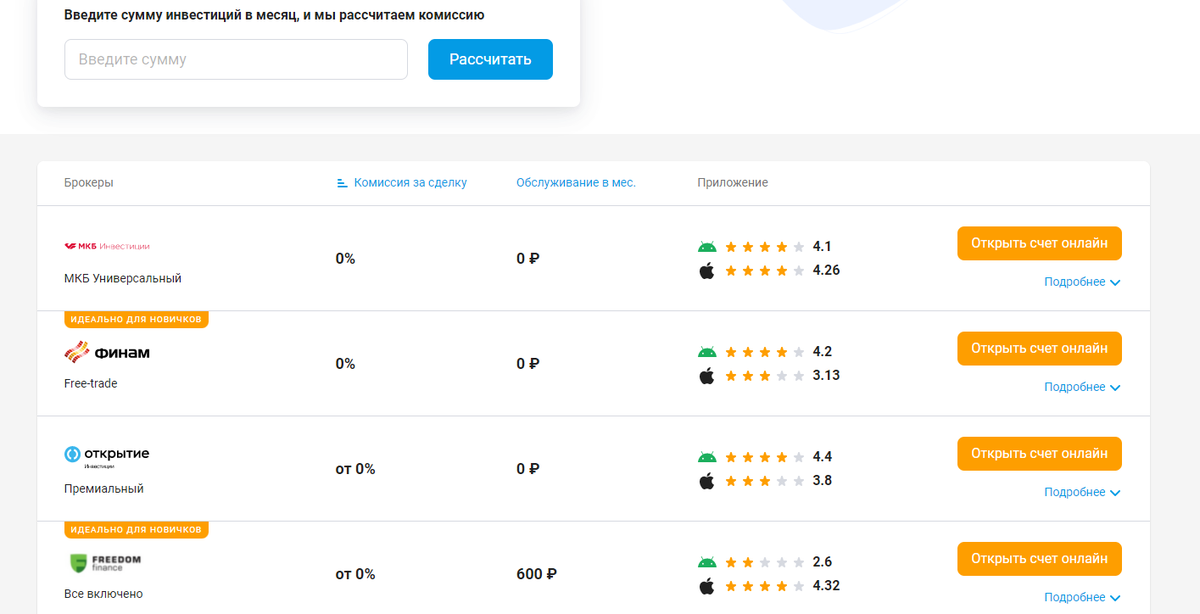Image resolution: width=1200 pixels, height=614 pixels.
Task: Click the Apple icon in Финам Free-trade row
Action: [707, 375]
